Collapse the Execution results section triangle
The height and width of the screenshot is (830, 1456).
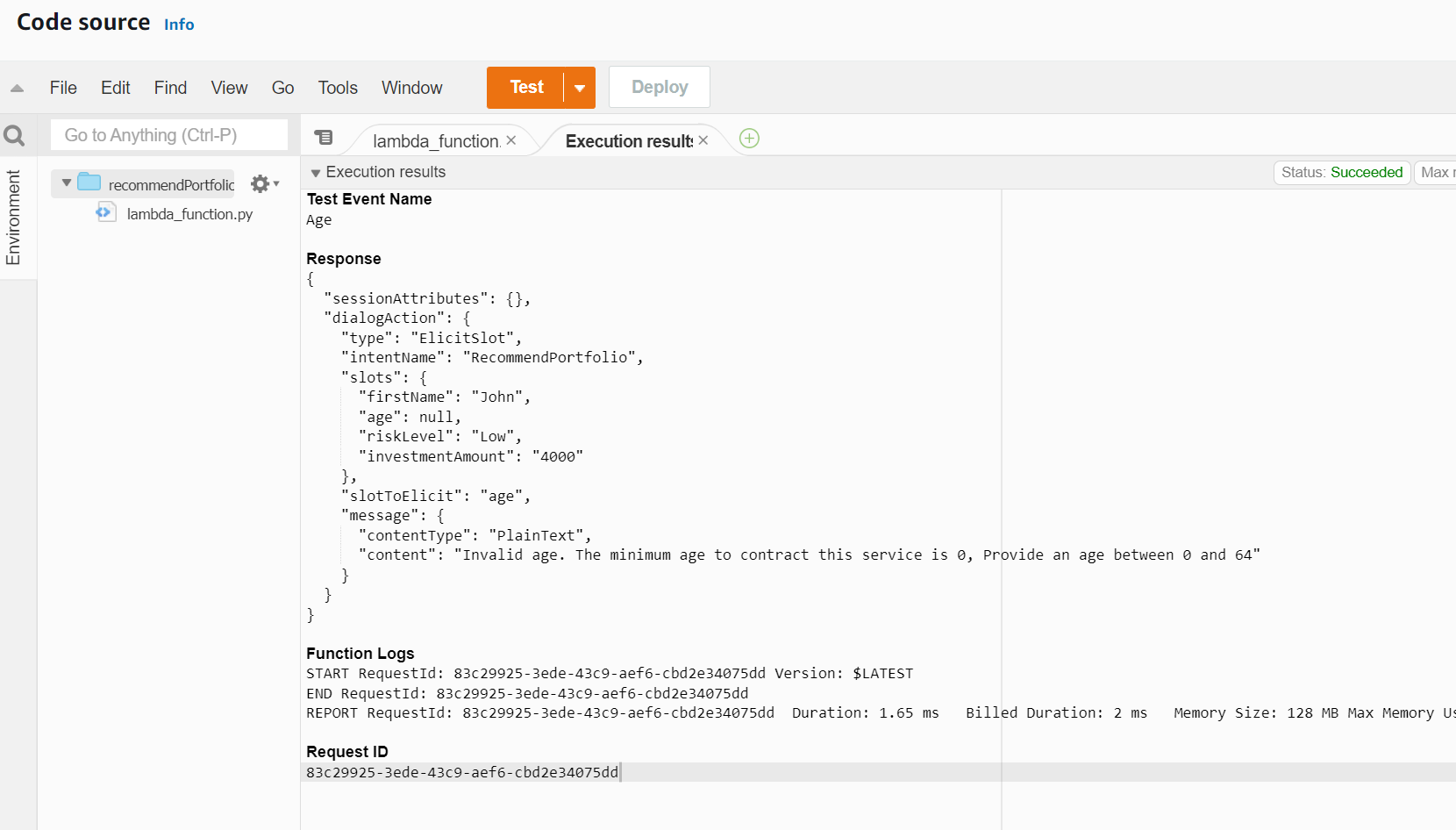point(316,172)
